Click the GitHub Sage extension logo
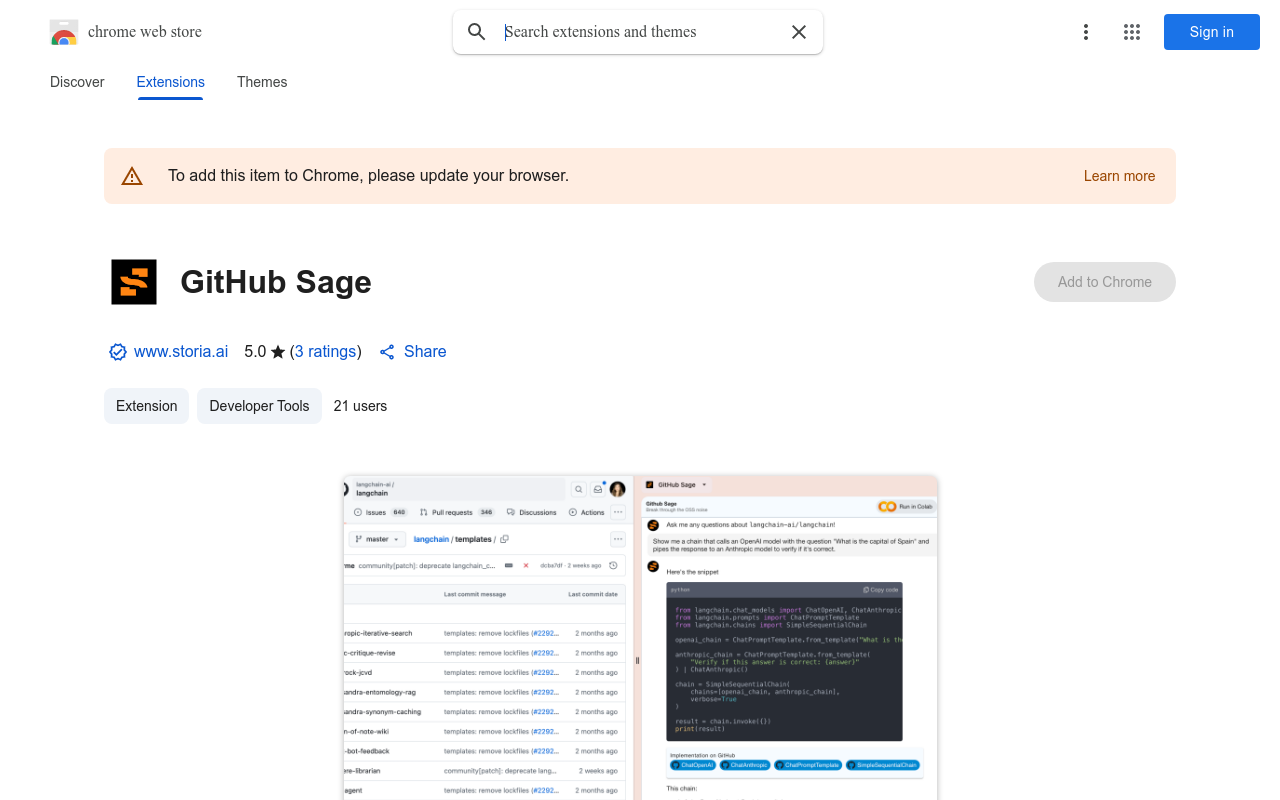Screen dimensions: 1280x800 coord(133,282)
